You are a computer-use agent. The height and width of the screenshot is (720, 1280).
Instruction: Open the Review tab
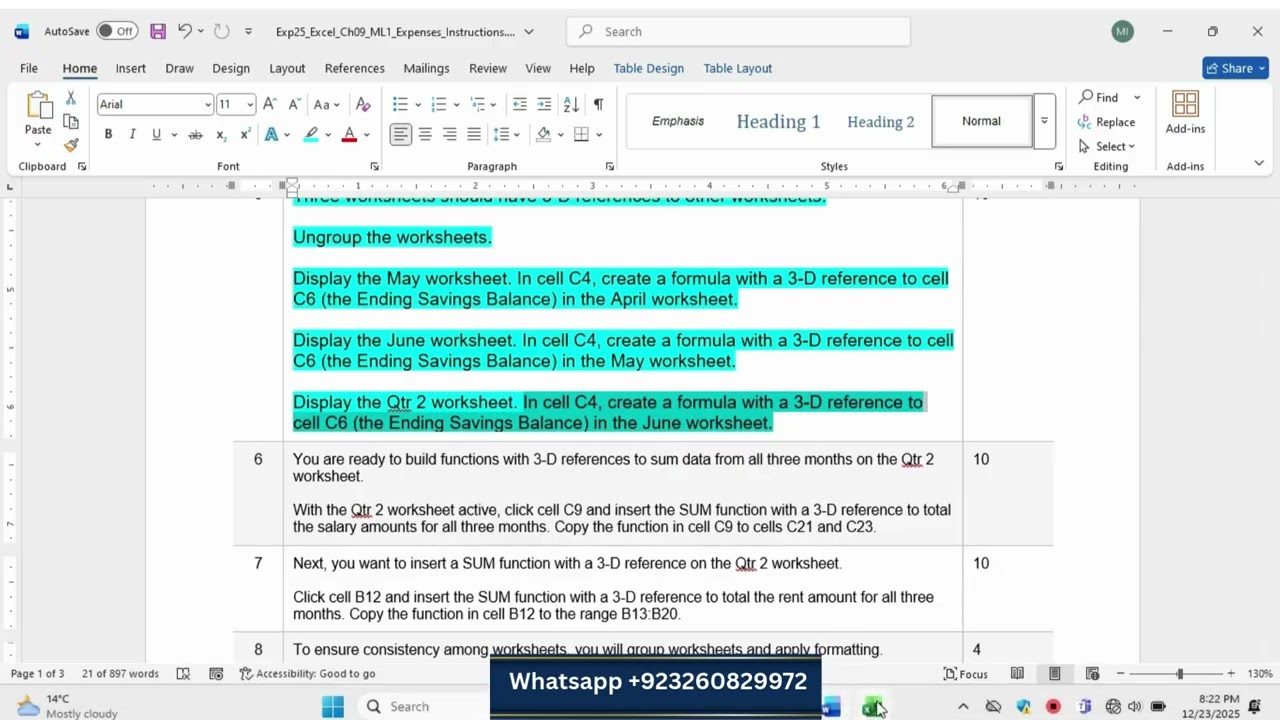488,68
